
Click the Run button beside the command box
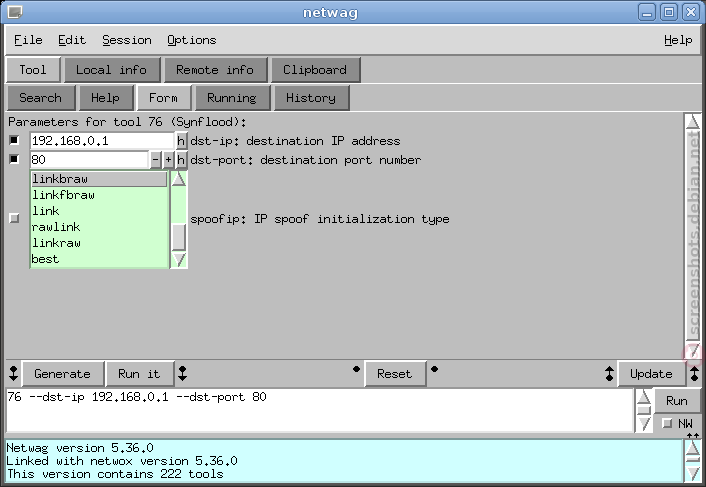[676, 401]
